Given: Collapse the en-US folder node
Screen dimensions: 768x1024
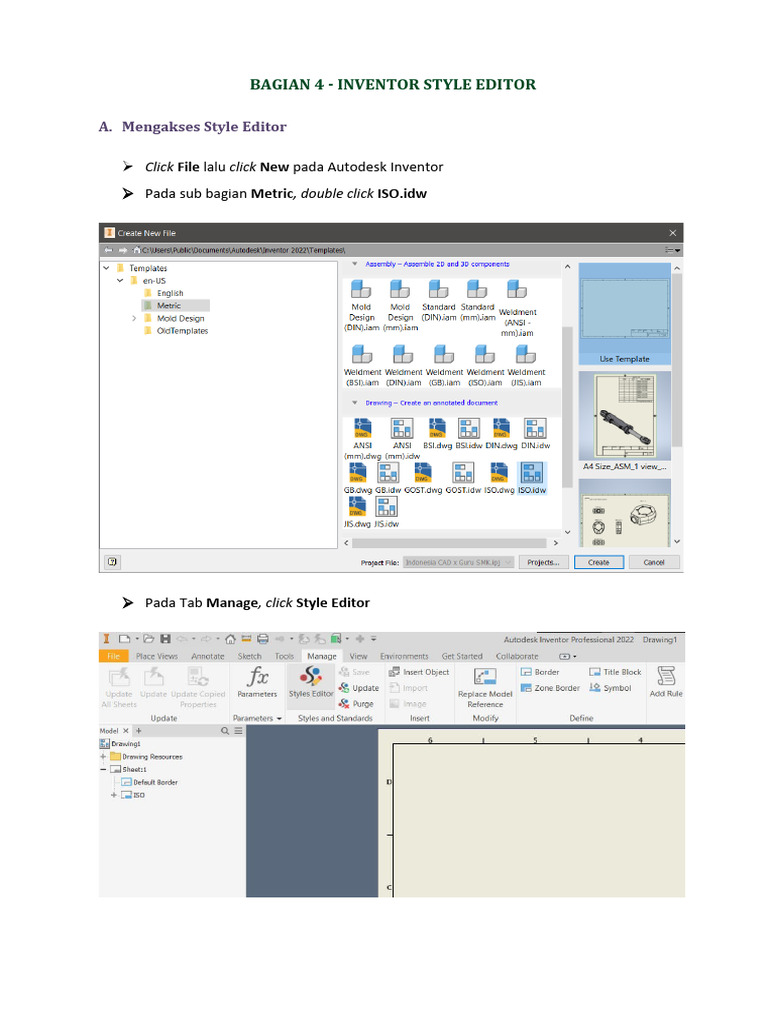Looking at the screenshot, I should (x=120, y=281).
